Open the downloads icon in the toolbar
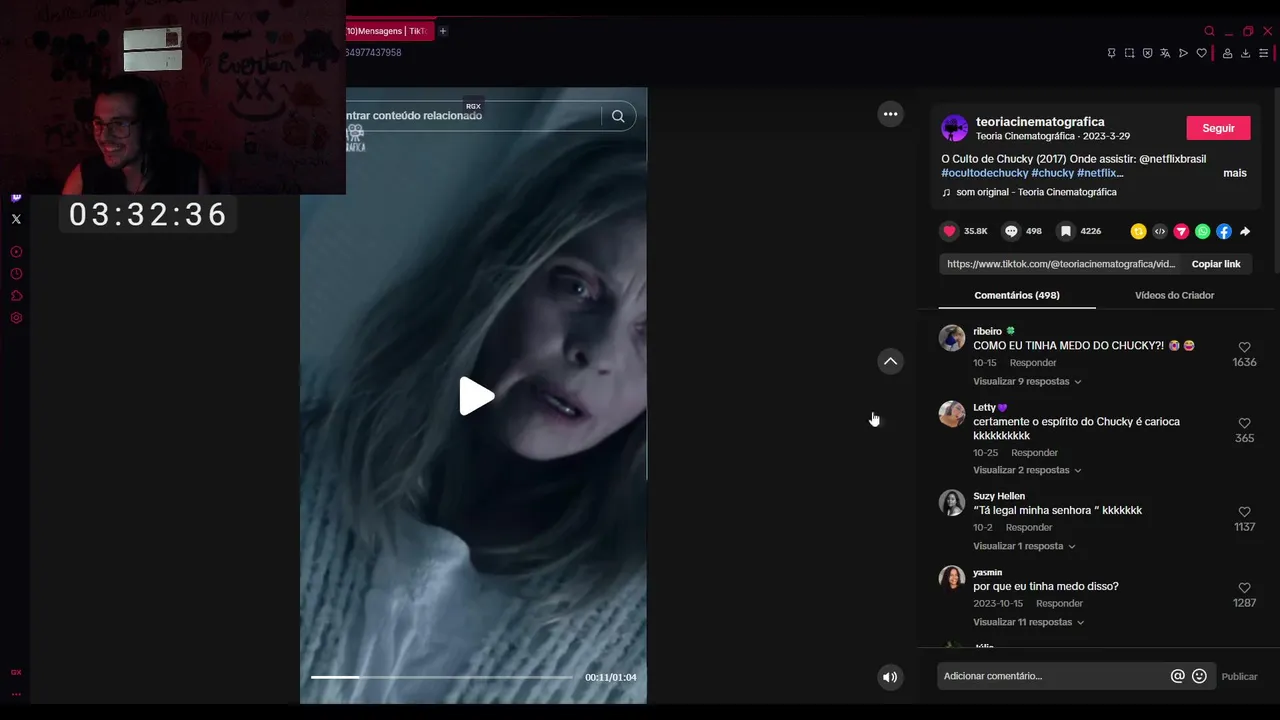Viewport: 1280px width, 720px height. click(1245, 53)
